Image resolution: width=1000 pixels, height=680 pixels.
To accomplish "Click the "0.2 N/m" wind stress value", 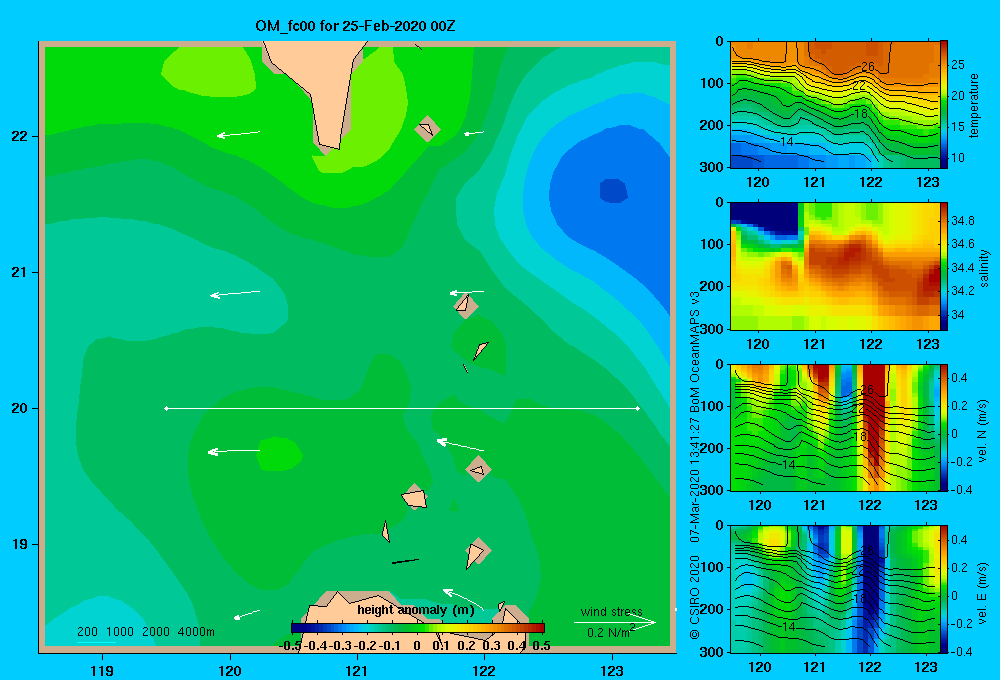I will [x=608, y=633].
